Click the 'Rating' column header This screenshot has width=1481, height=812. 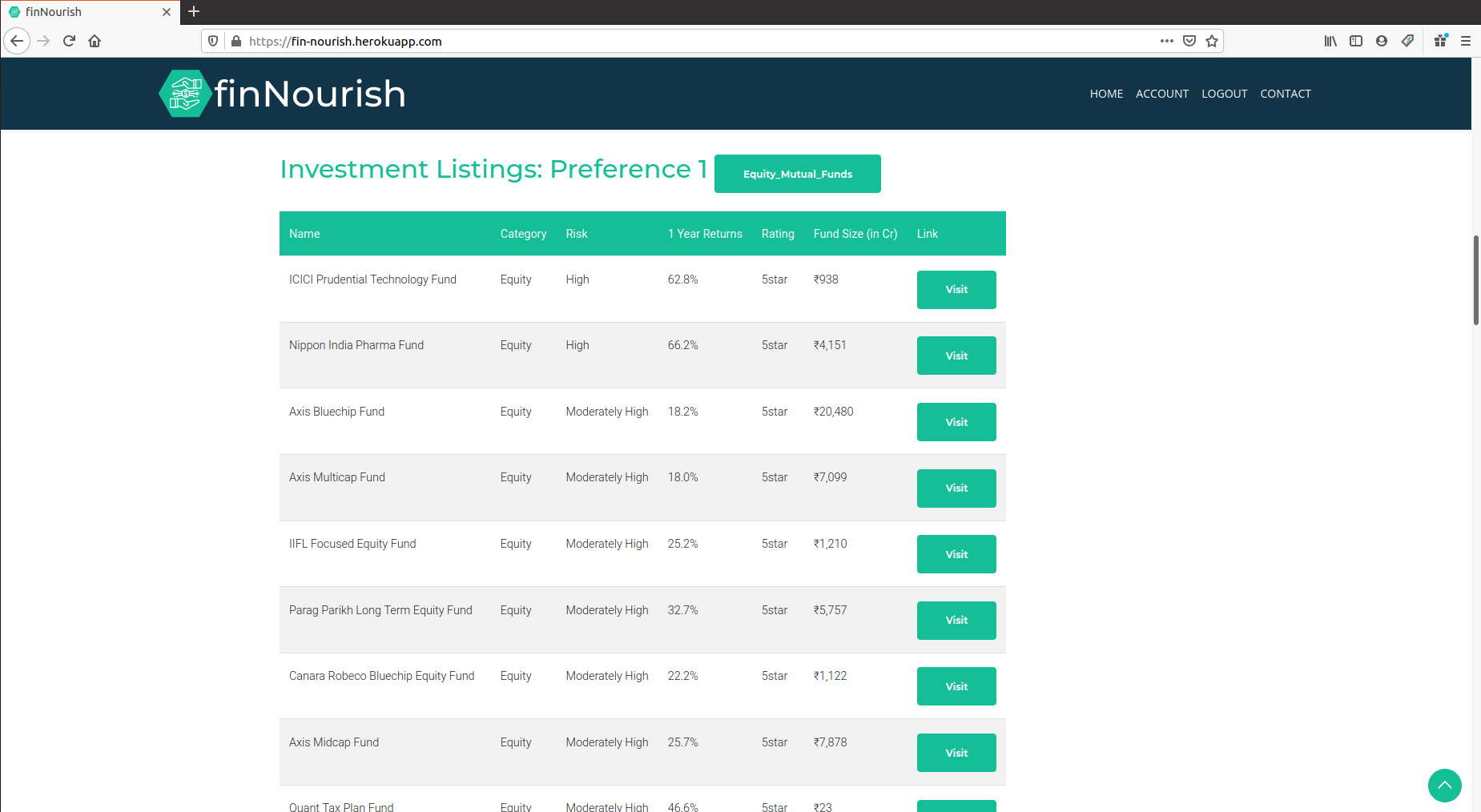[x=778, y=234]
